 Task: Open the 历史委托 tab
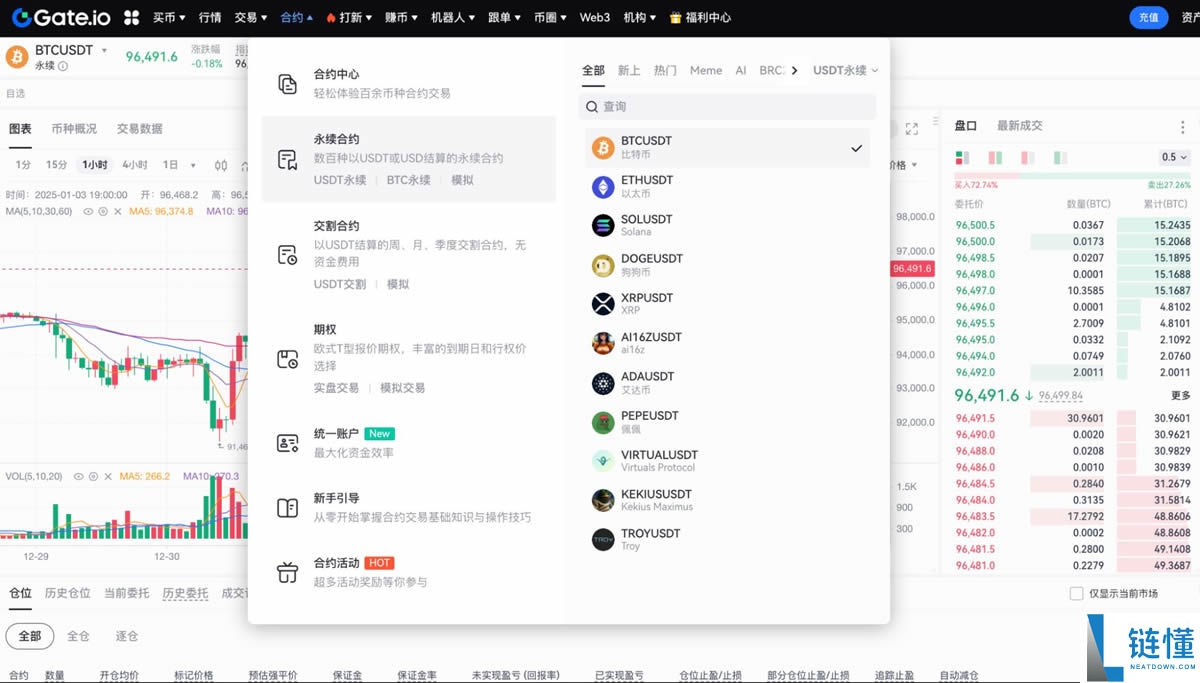186,593
